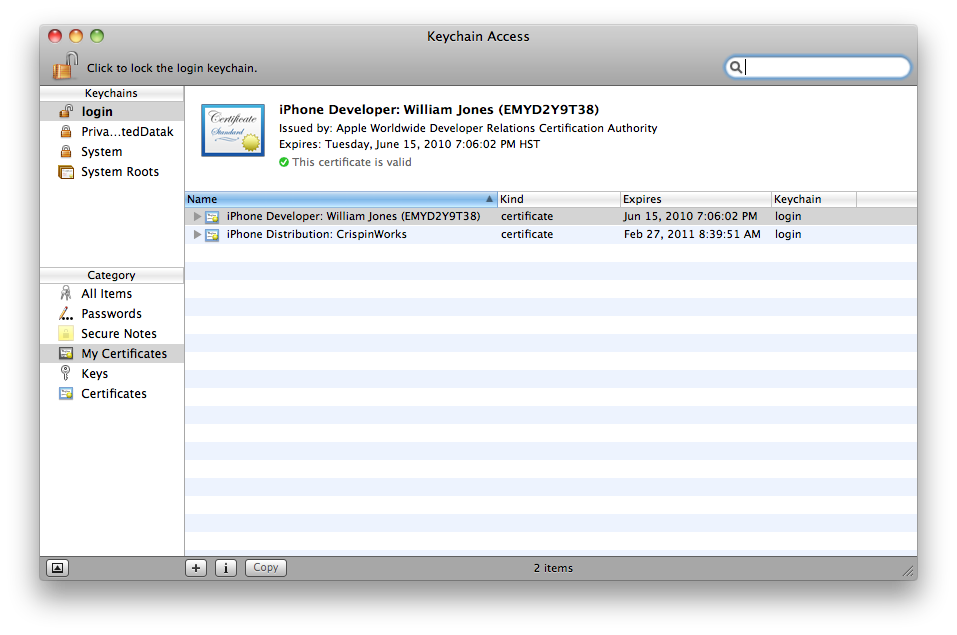Sort by the Kind column header
This screenshot has height=635, width=957.
pyautogui.click(x=559, y=199)
